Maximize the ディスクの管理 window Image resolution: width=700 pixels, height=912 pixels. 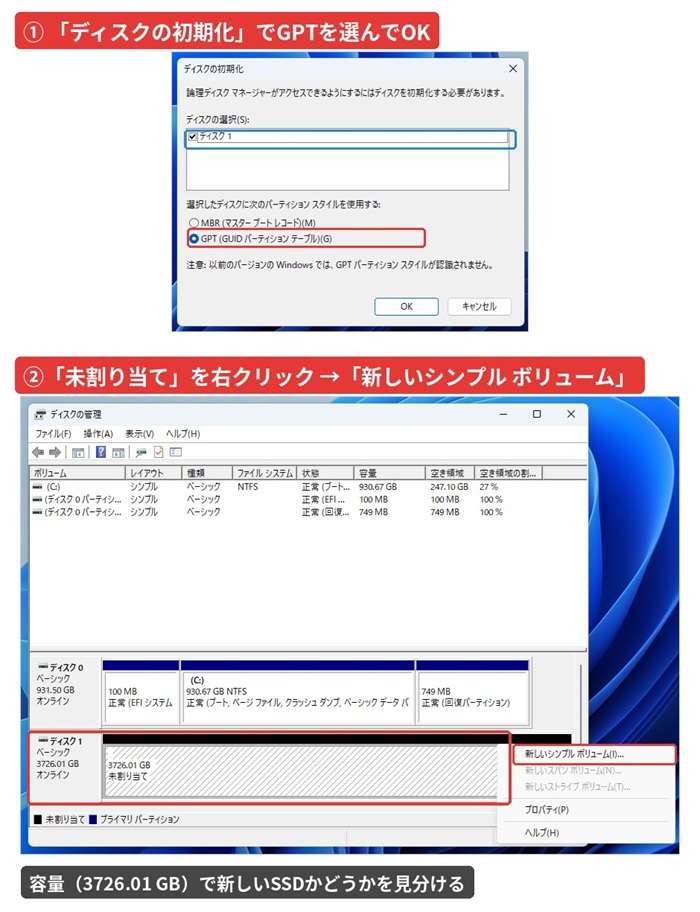537,414
